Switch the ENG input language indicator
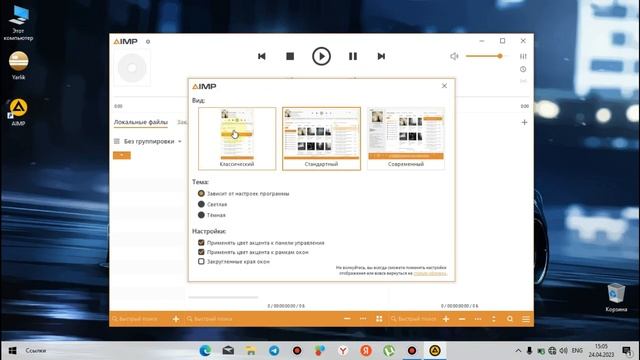The width and height of the screenshot is (640, 360). [x=577, y=351]
